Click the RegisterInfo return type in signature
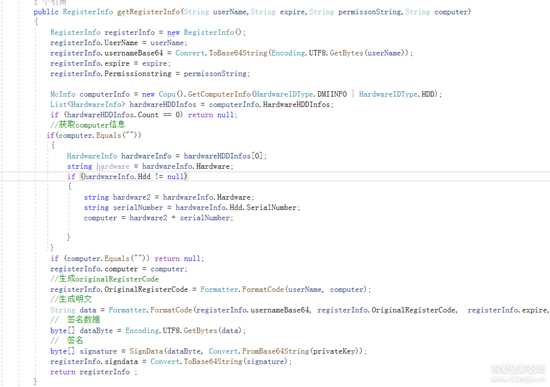The image size is (550, 387). point(88,12)
